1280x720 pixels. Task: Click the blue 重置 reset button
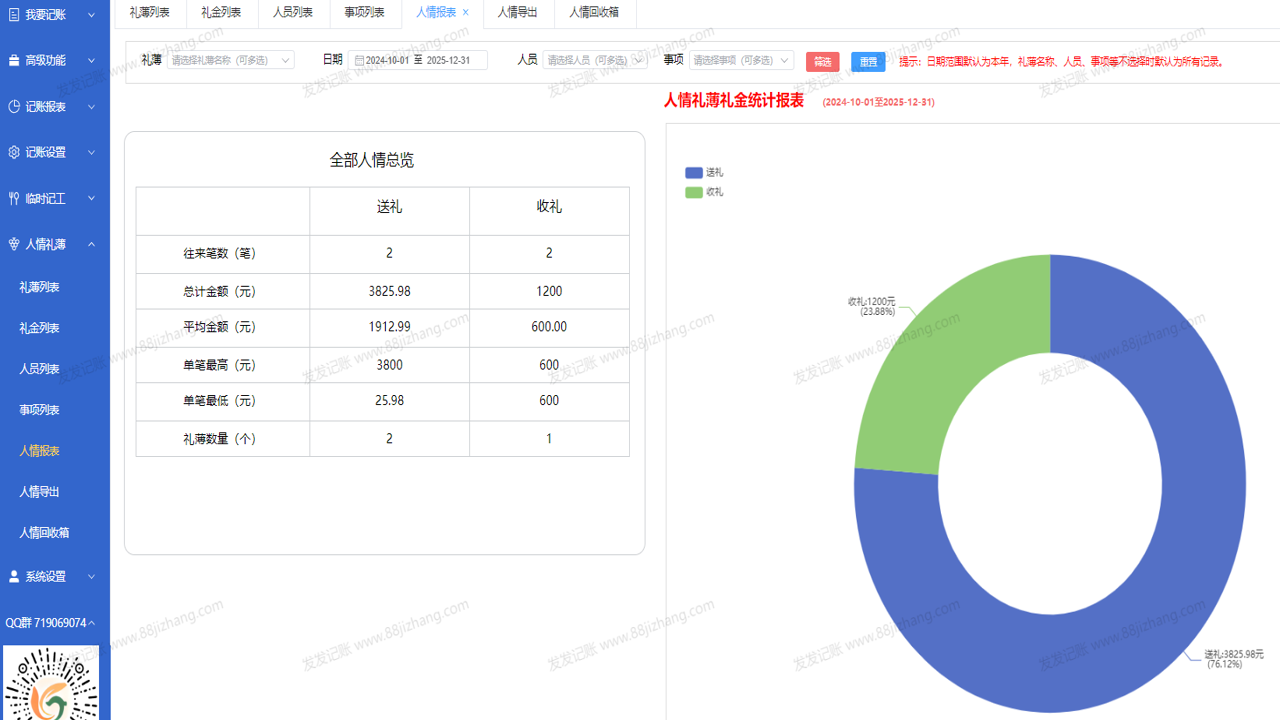[x=868, y=62]
